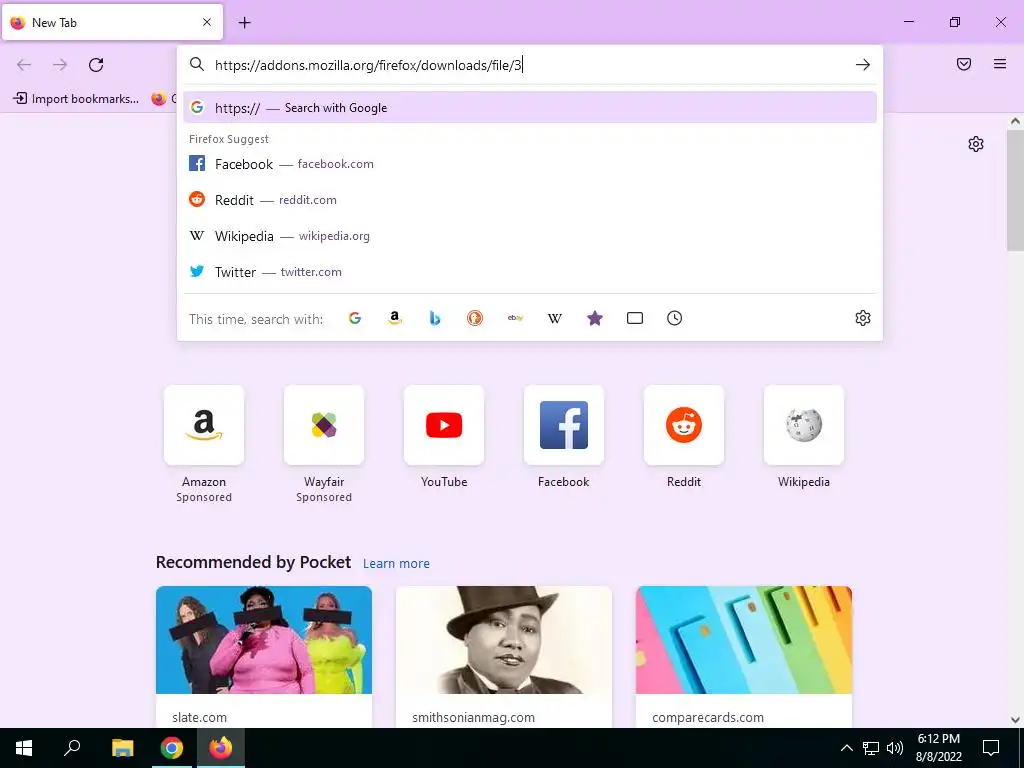
Task: Open the Windows Start menu
Action: (x=24, y=748)
